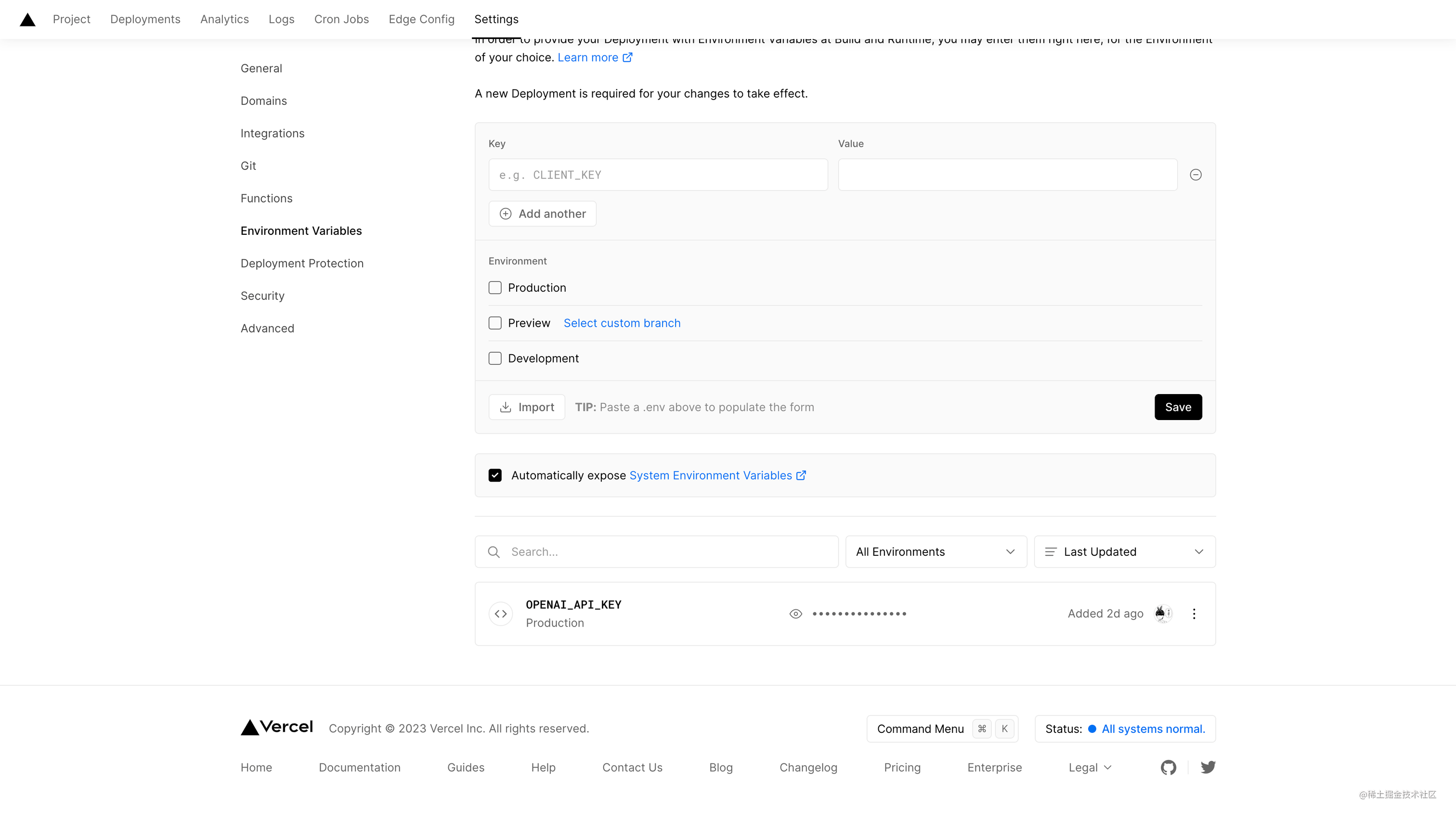This screenshot has width=1456, height=819.
Task: Open the Logs tab
Action: (x=282, y=19)
